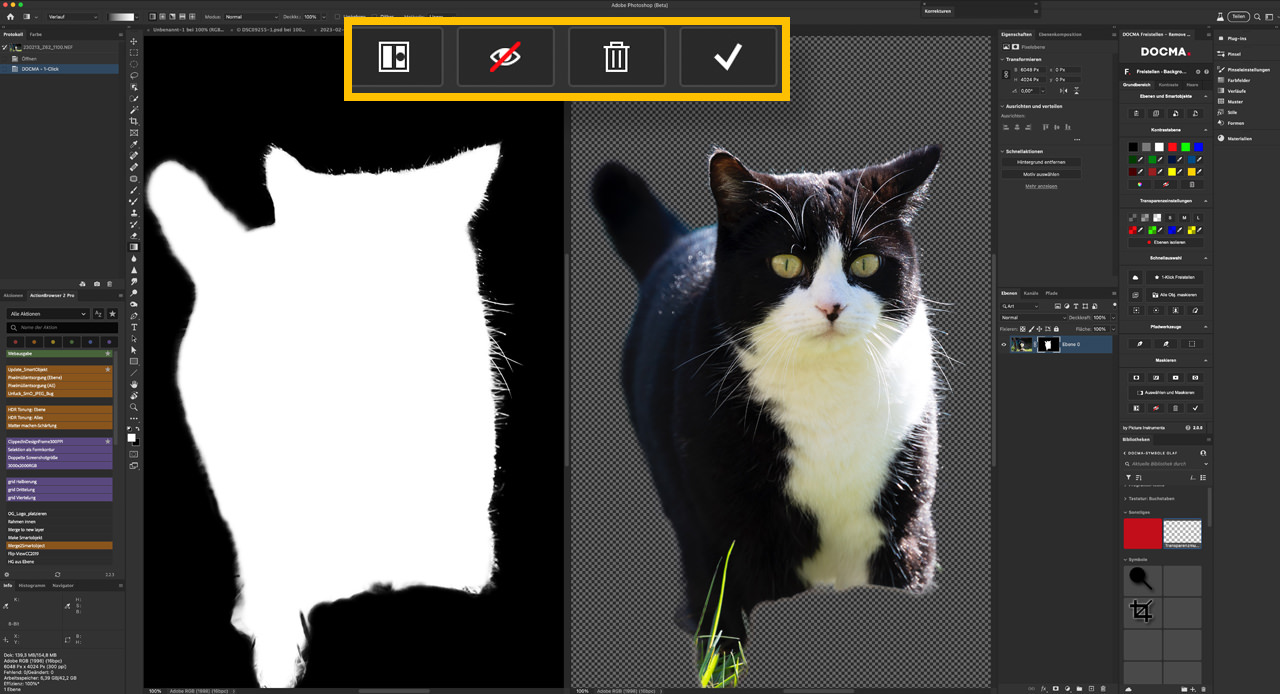Open the Verlauf preset dropdown in options bar

pos(72,17)
